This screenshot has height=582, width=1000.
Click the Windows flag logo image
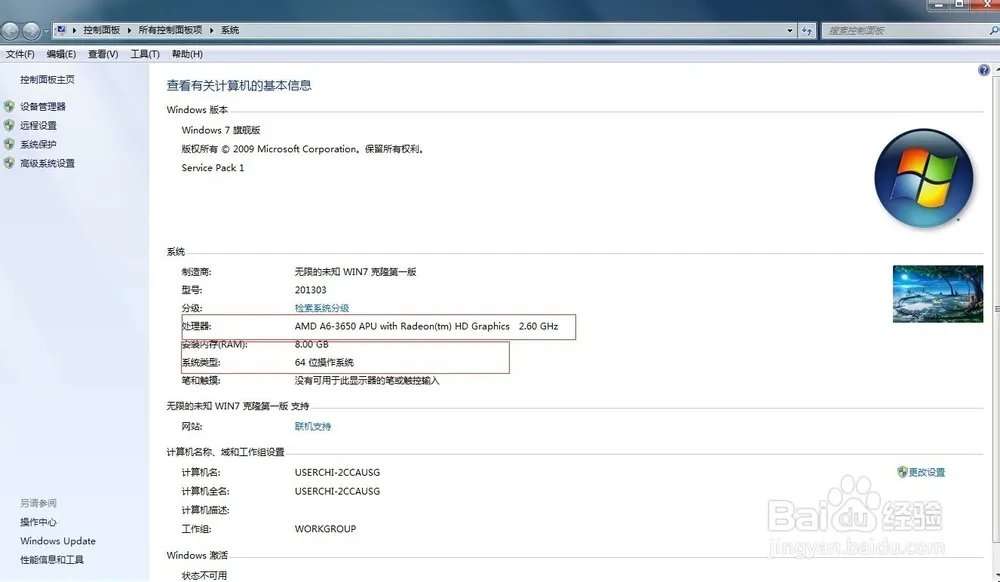tap(924, 174)
